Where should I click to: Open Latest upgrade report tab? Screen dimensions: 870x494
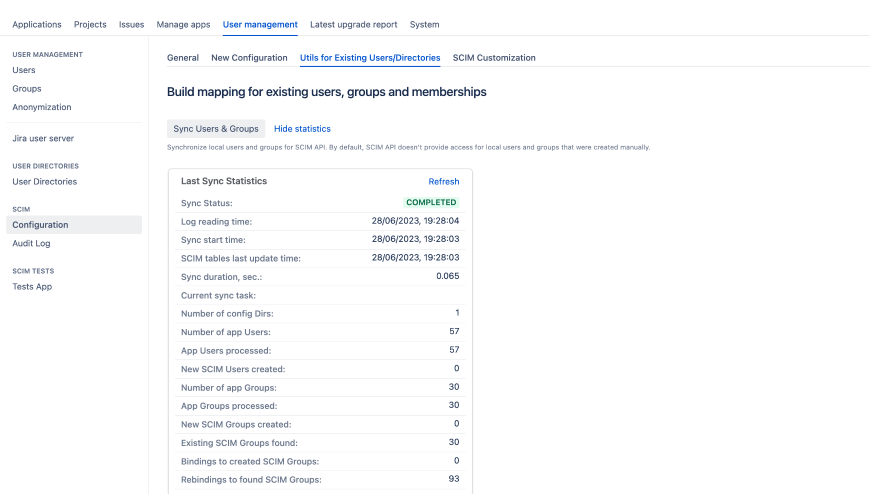(353, 24)
